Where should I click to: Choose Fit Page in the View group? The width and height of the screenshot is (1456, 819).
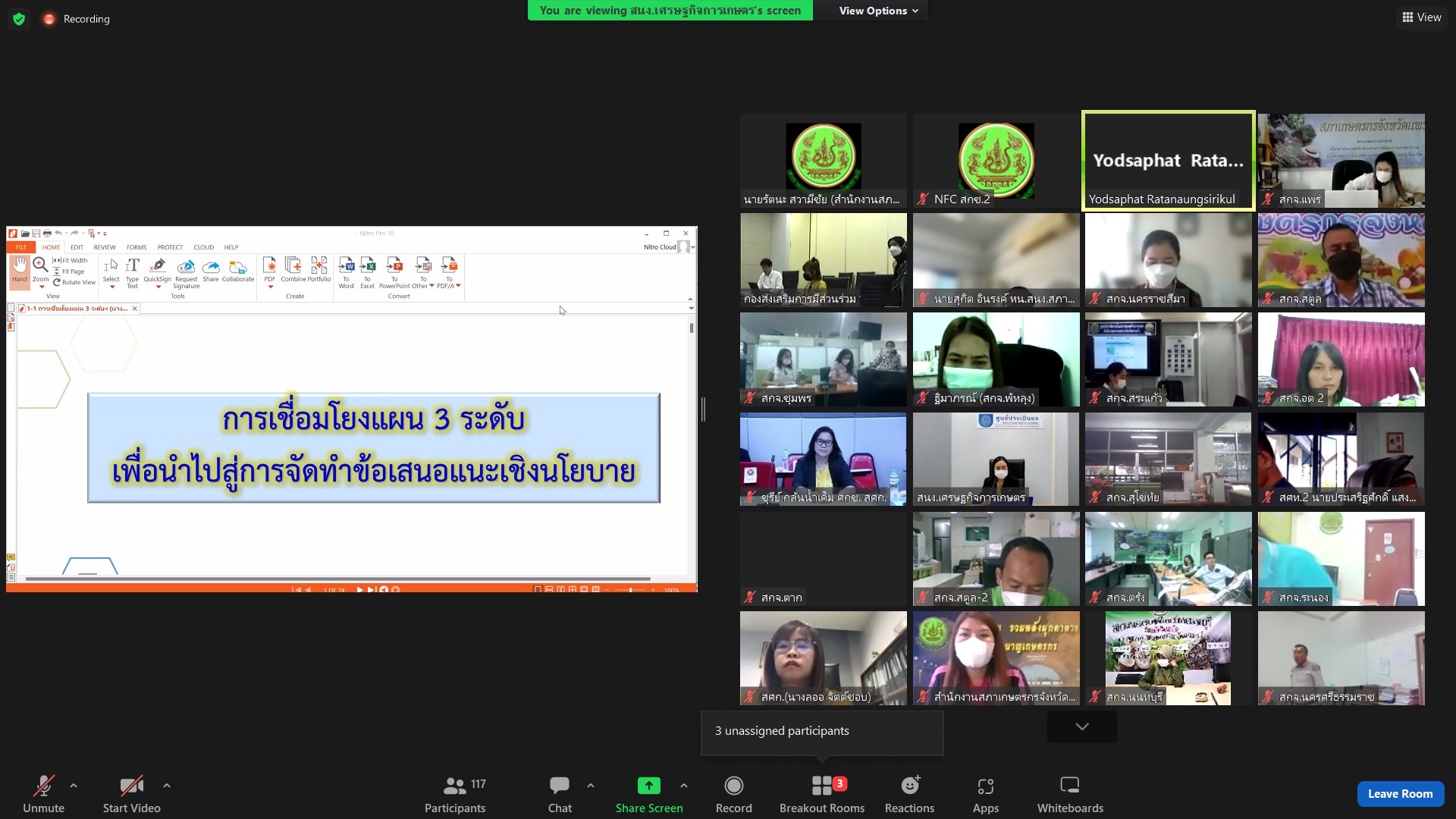tap(68, 271)
